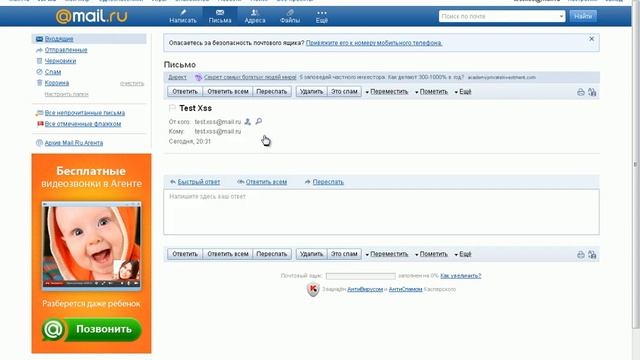640x360 pixels.
Task: Click bottom Переслать button
Action: [272, 254]
